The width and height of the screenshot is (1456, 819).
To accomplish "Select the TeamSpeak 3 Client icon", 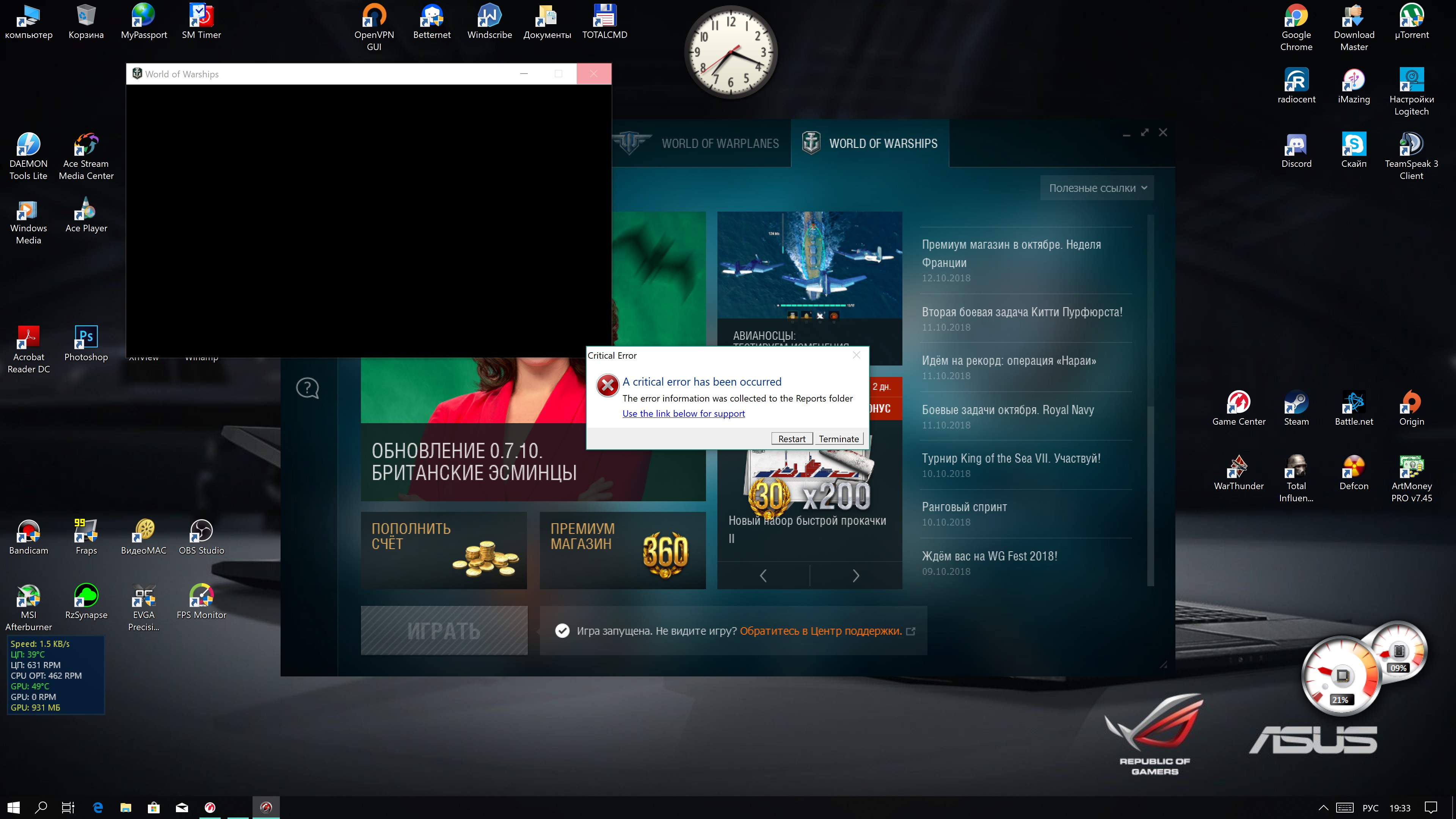I will (x=1411, y=157).
